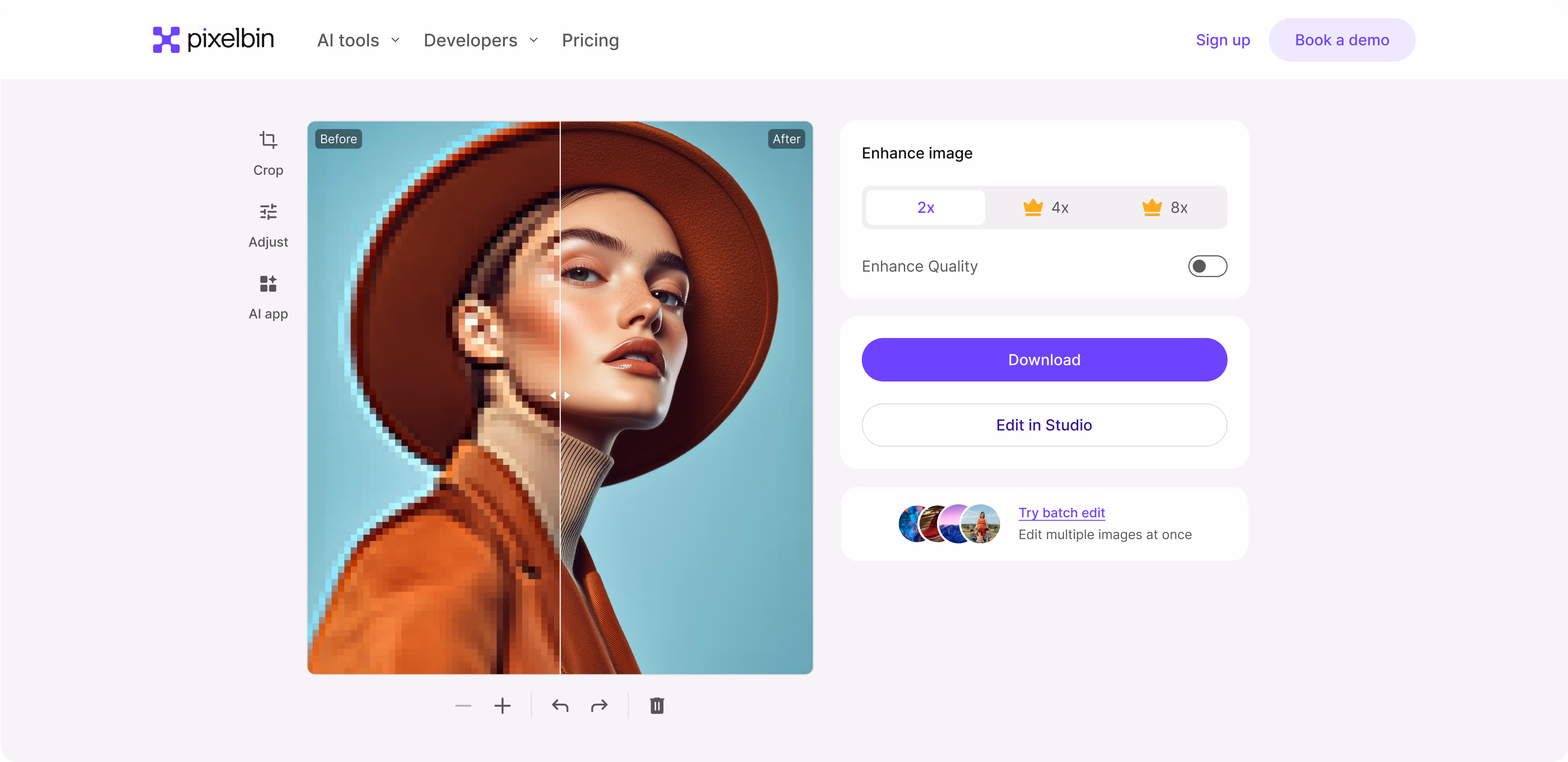
Task: Open the Adjust sliders tool
Action: (x=268, y=212)
